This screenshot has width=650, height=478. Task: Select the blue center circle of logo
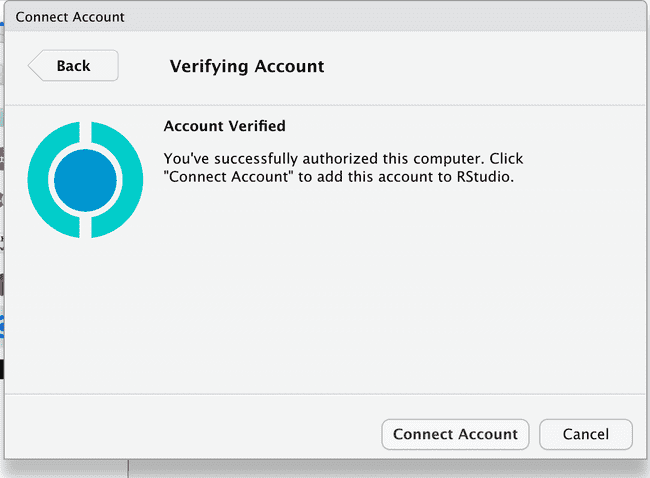pos(85,180)
